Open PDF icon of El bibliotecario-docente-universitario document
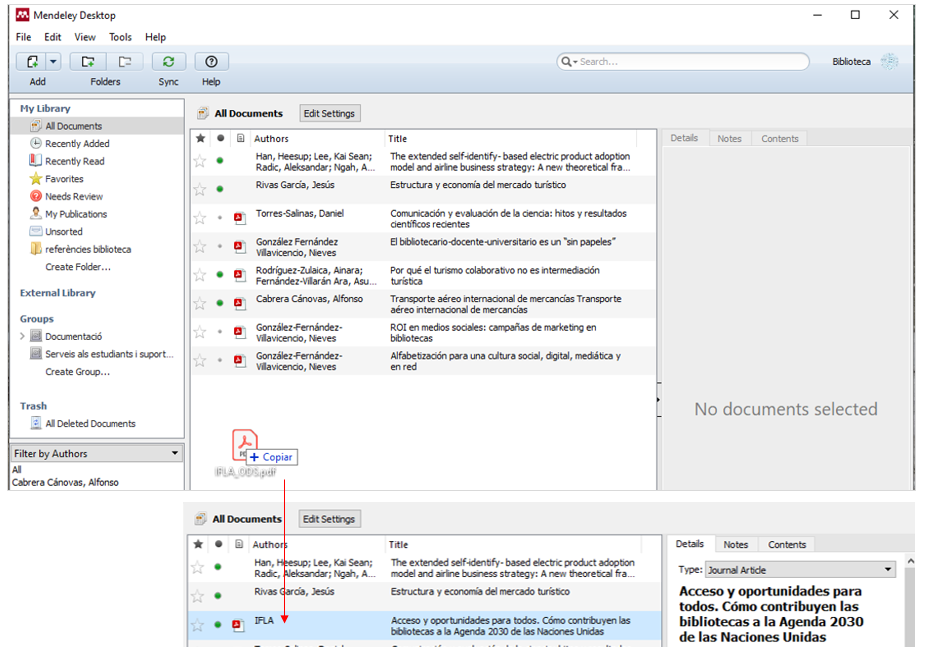This screenshot has width=925, height=659. pyautogui.click(x=240, y=247)
